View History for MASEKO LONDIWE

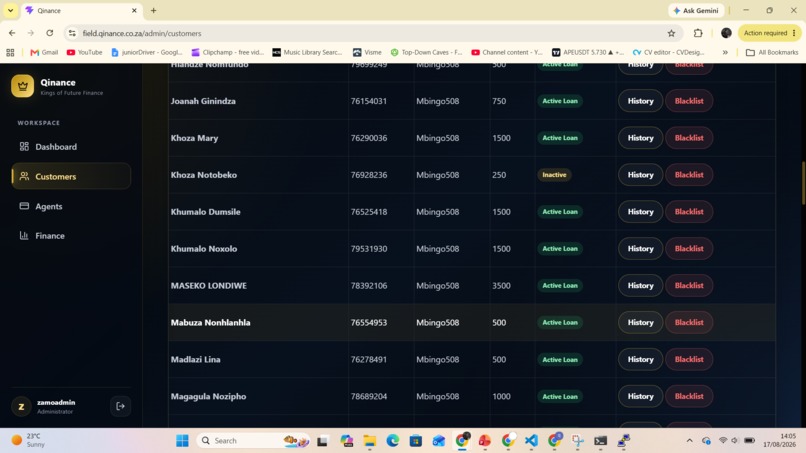[x=640, y=285]
